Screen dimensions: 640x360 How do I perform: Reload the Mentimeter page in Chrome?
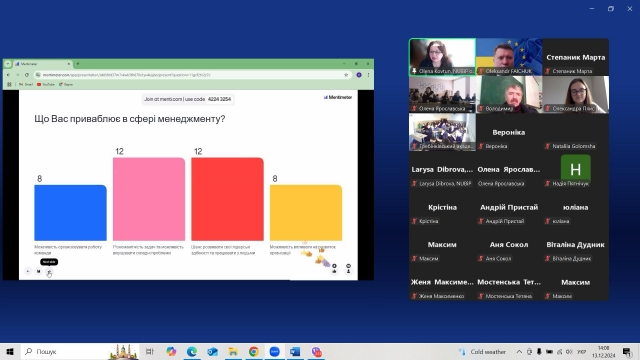[27, 75]
